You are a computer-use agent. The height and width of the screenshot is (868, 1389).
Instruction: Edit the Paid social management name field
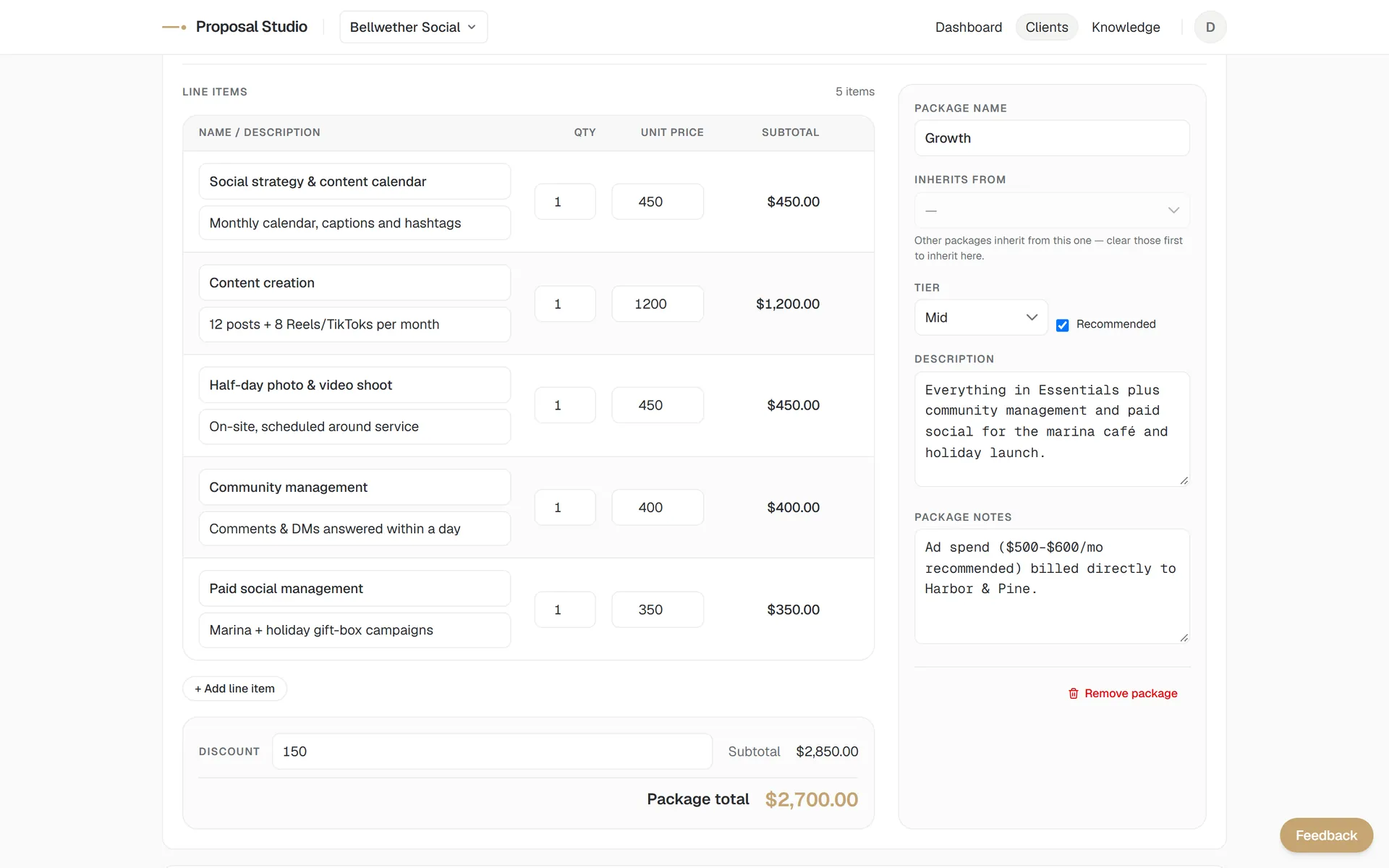click(x=354, y=589)
